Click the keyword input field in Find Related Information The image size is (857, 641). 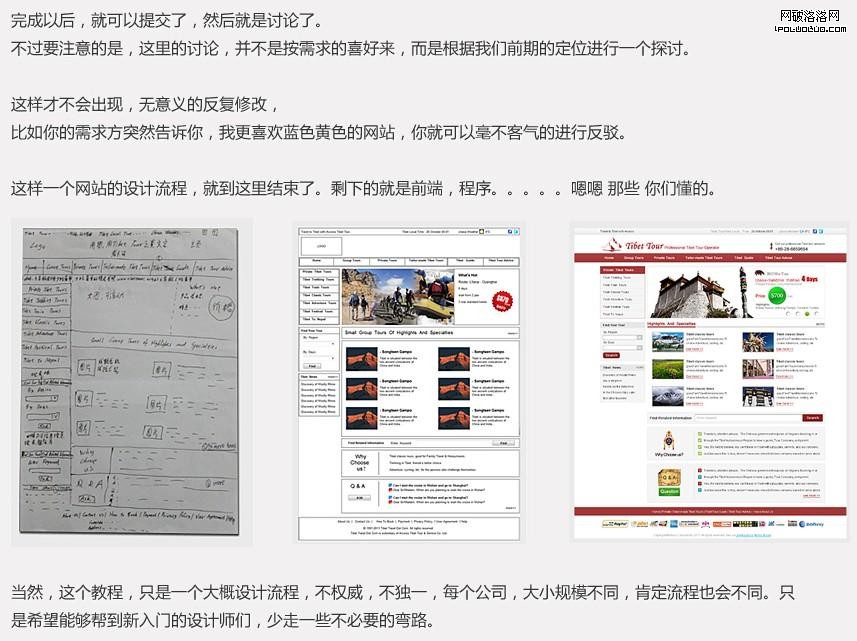tap(747, 416)
